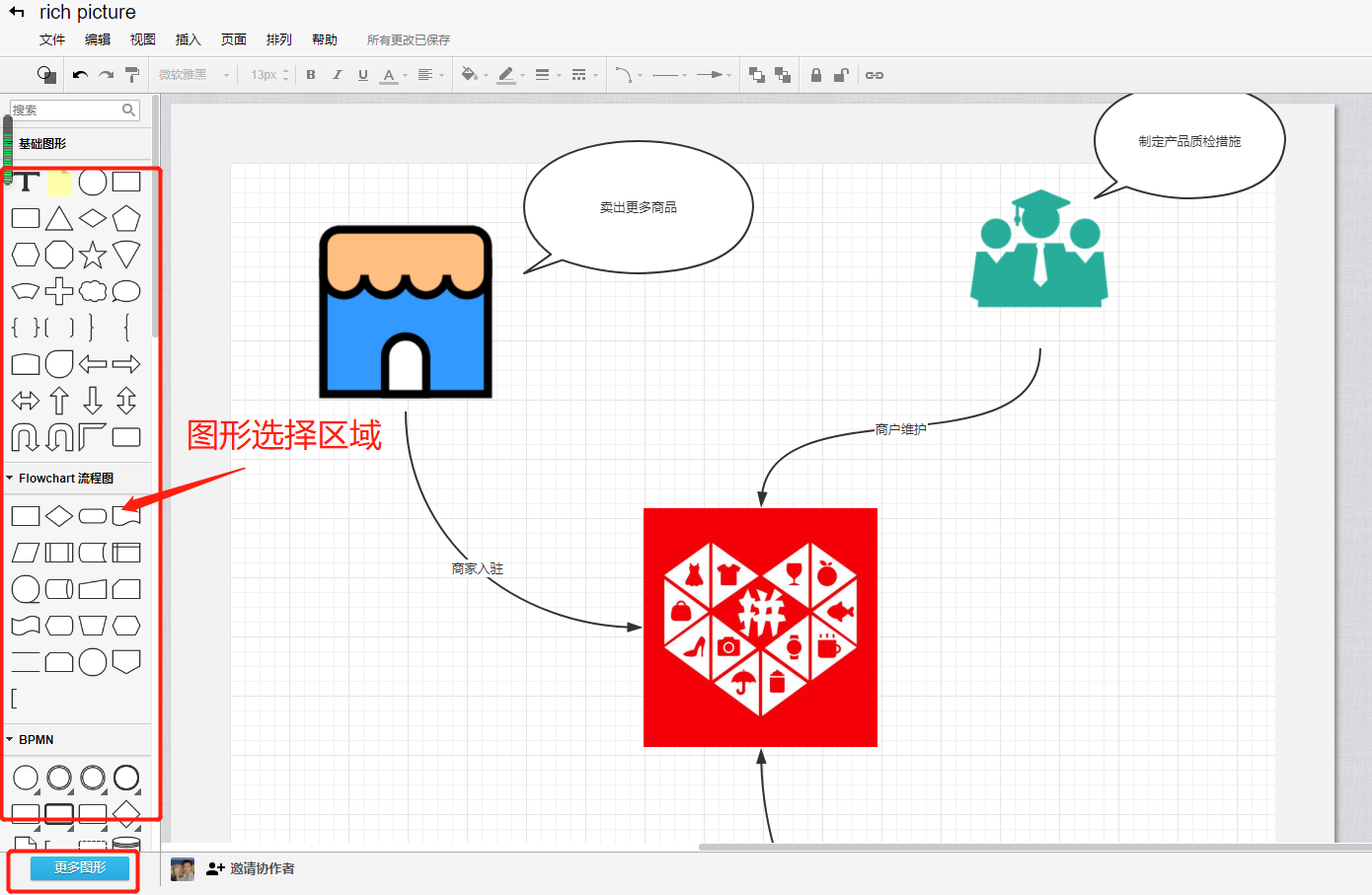Image resolution: width=1372 pixels, height=895 pixels.
Task: Choose the octagon shape
Action: pos(59,255)
